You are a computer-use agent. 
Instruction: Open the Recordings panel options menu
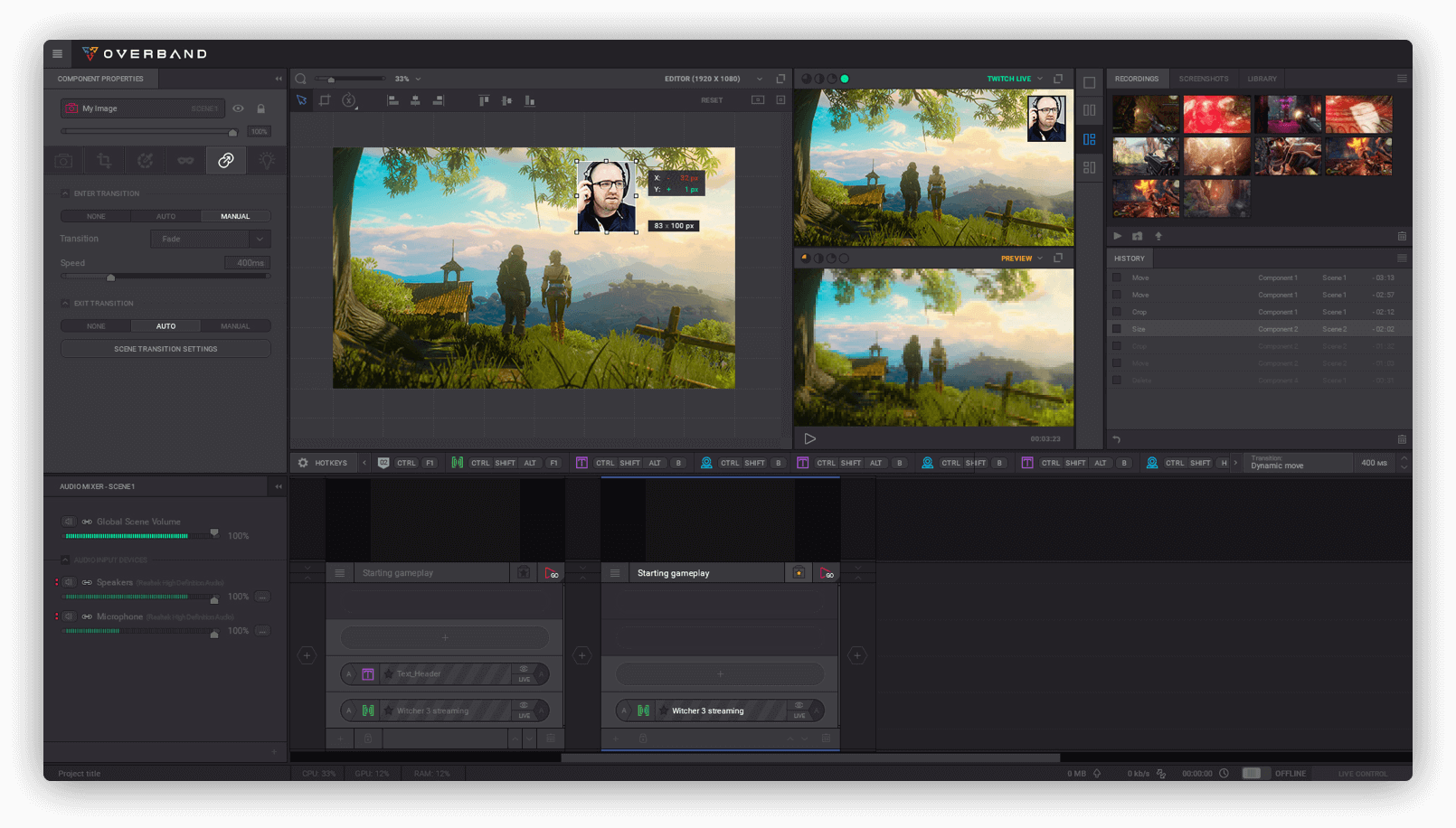(x=1402, y=79)
